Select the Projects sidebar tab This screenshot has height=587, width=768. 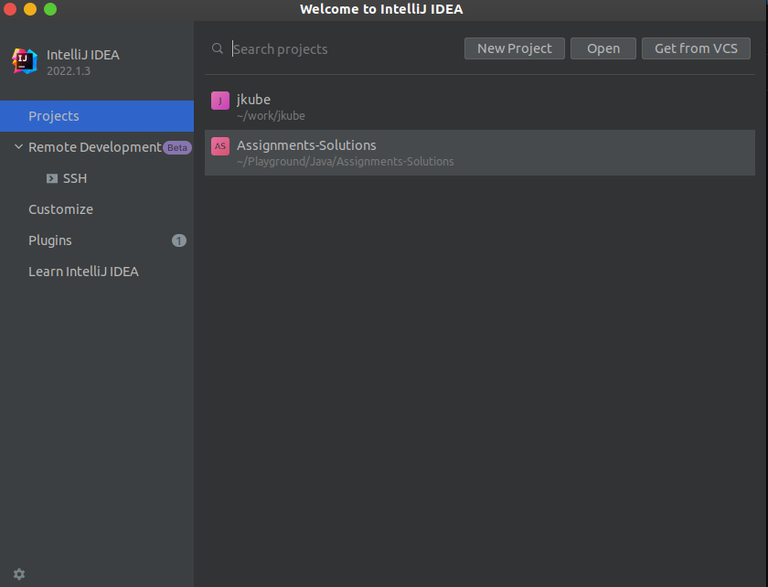(x=97, y=116)
